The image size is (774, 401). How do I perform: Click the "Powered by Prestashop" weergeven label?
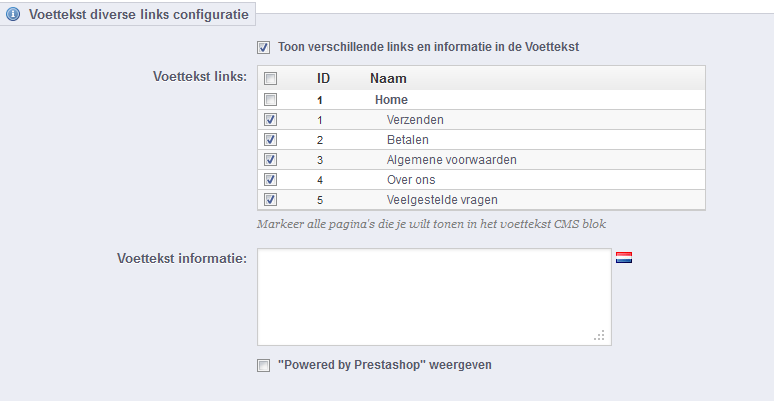click(x=384, y=365)
